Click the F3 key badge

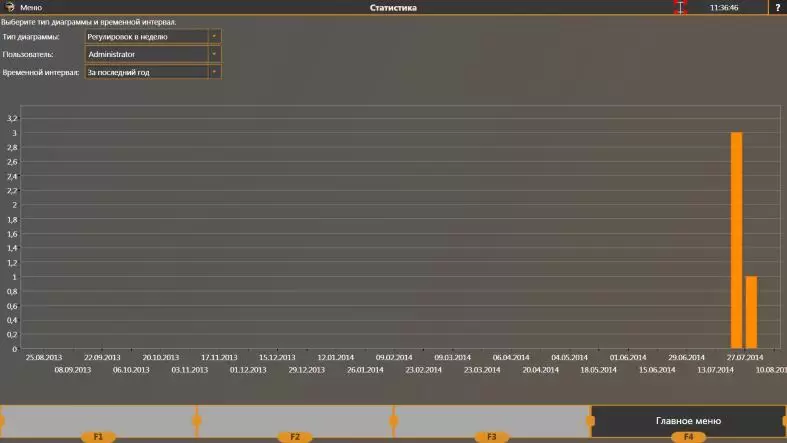point(491,437)
